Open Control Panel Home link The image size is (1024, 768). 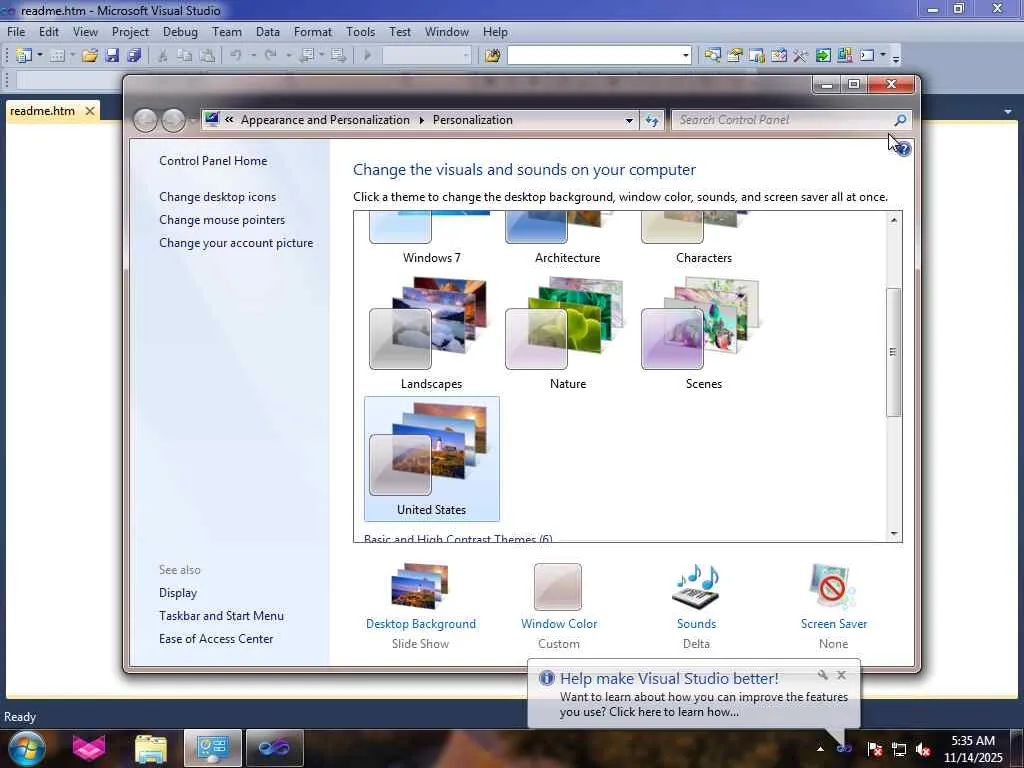213,161
